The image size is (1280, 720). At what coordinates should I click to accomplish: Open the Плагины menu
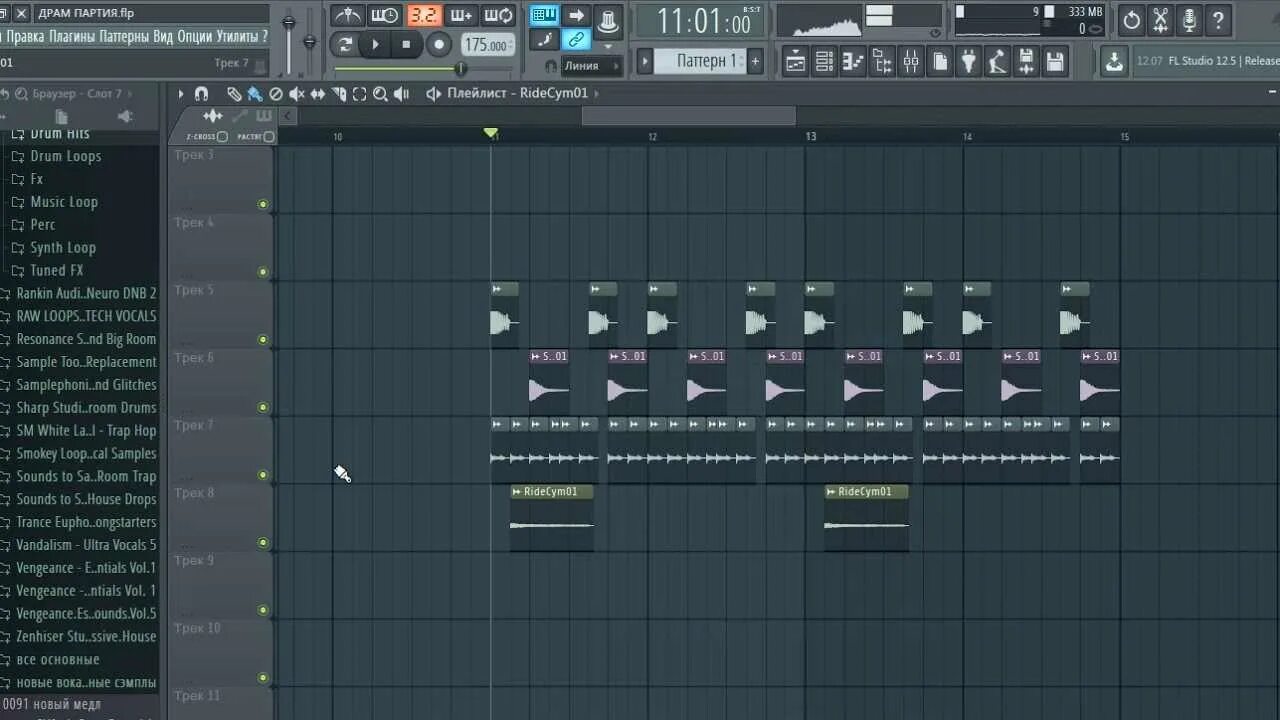pyautogui.click(x=72, y=37)
